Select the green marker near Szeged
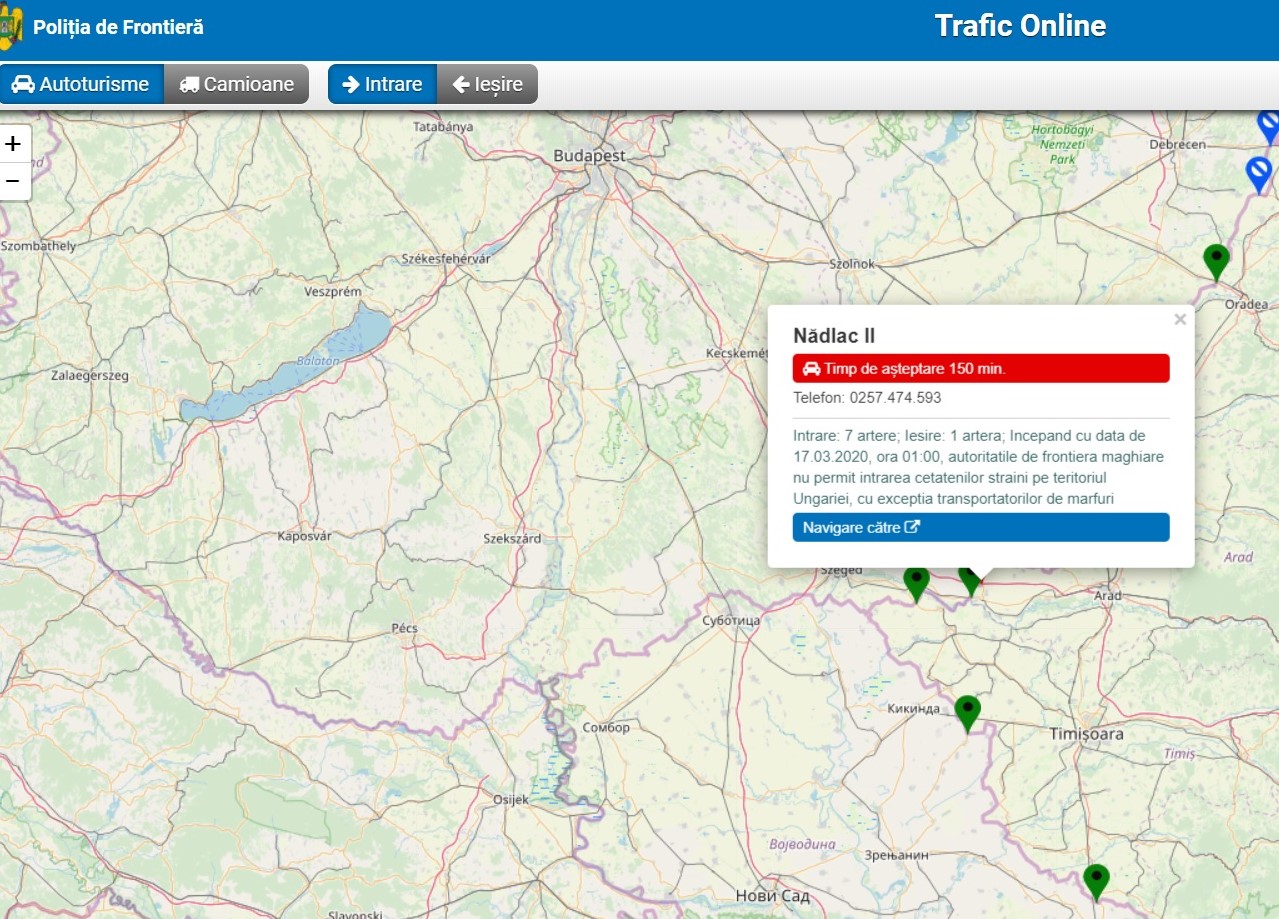 916,582
